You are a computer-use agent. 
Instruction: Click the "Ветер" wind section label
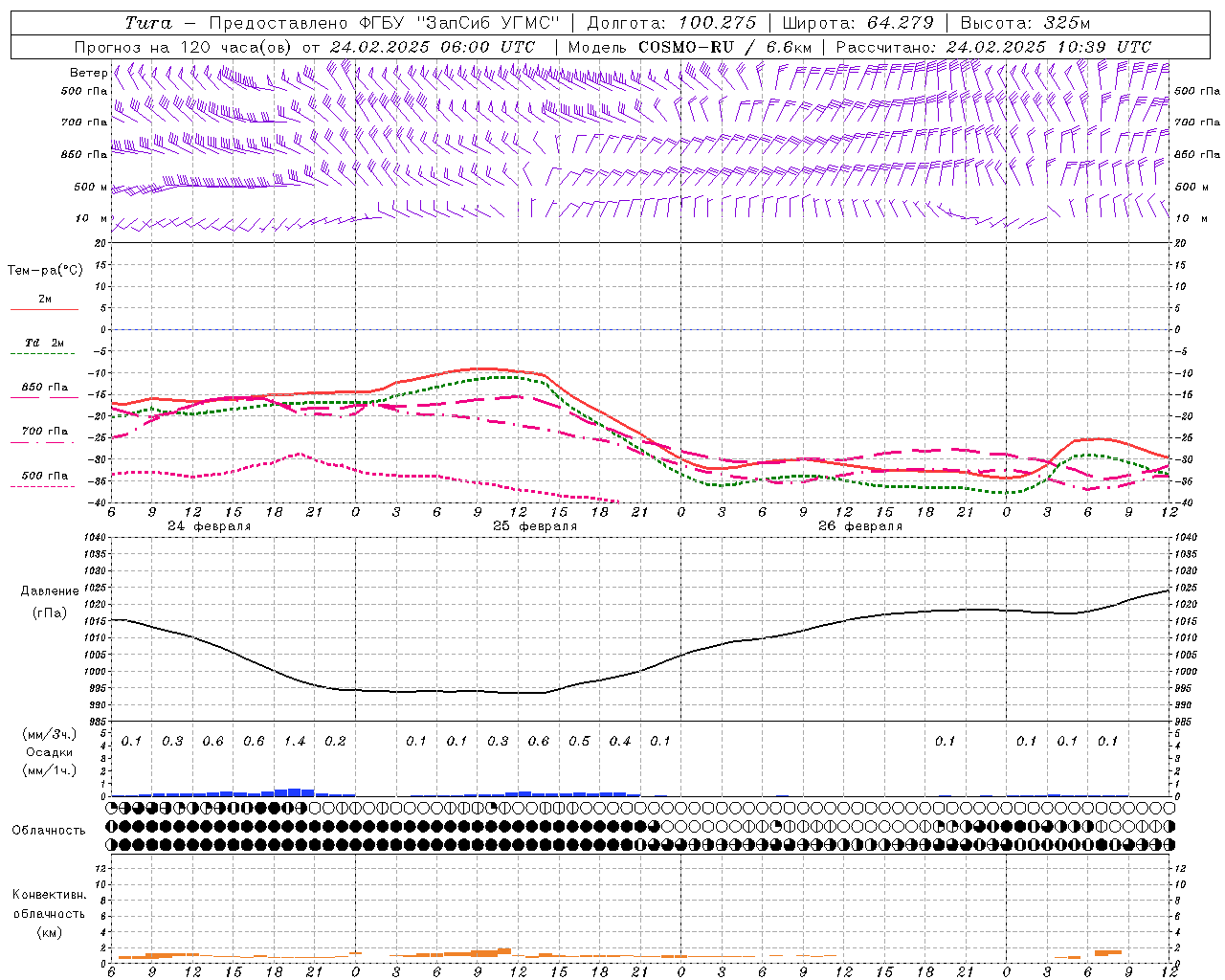click(88, 73)
